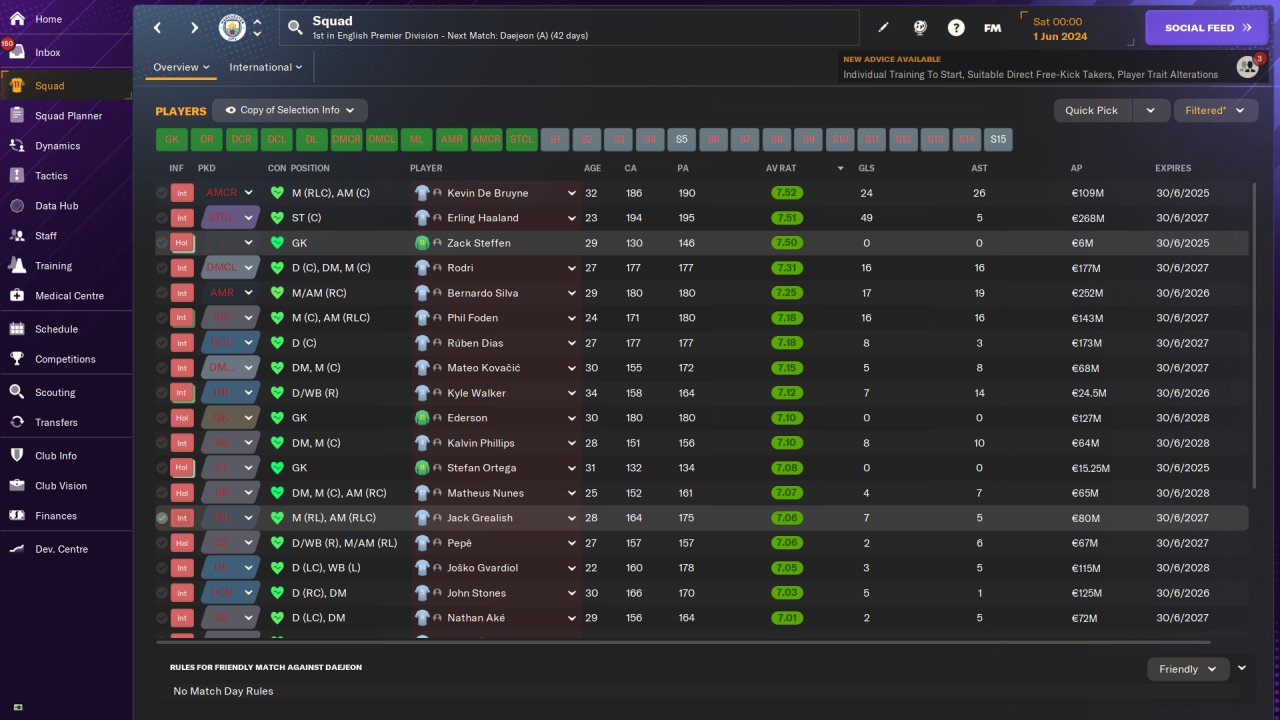
Task: Sort the table by GLS column
Action: pos(867,168)
